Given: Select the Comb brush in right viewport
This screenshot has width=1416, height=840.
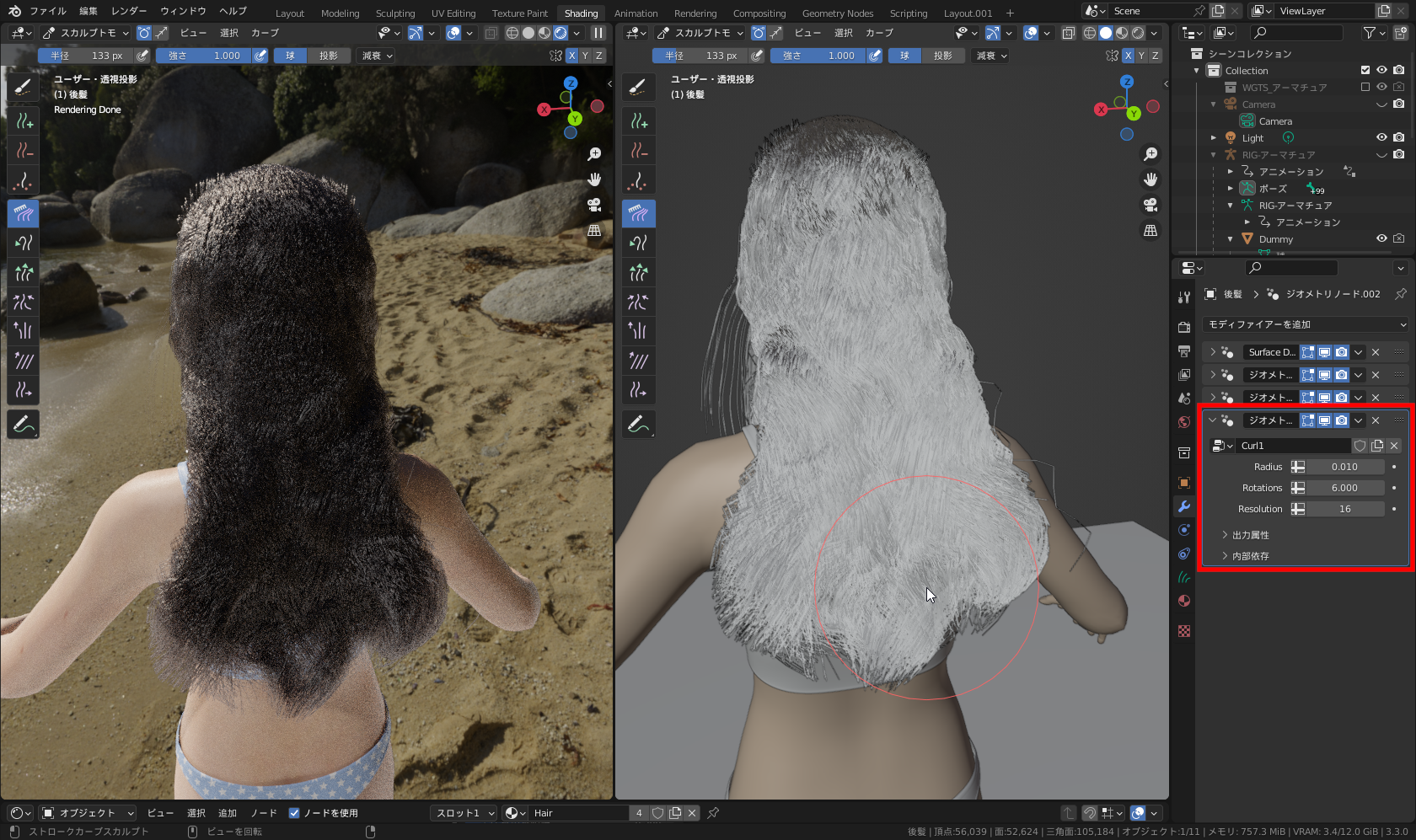Looking at the screenshot, I should 638,213.
